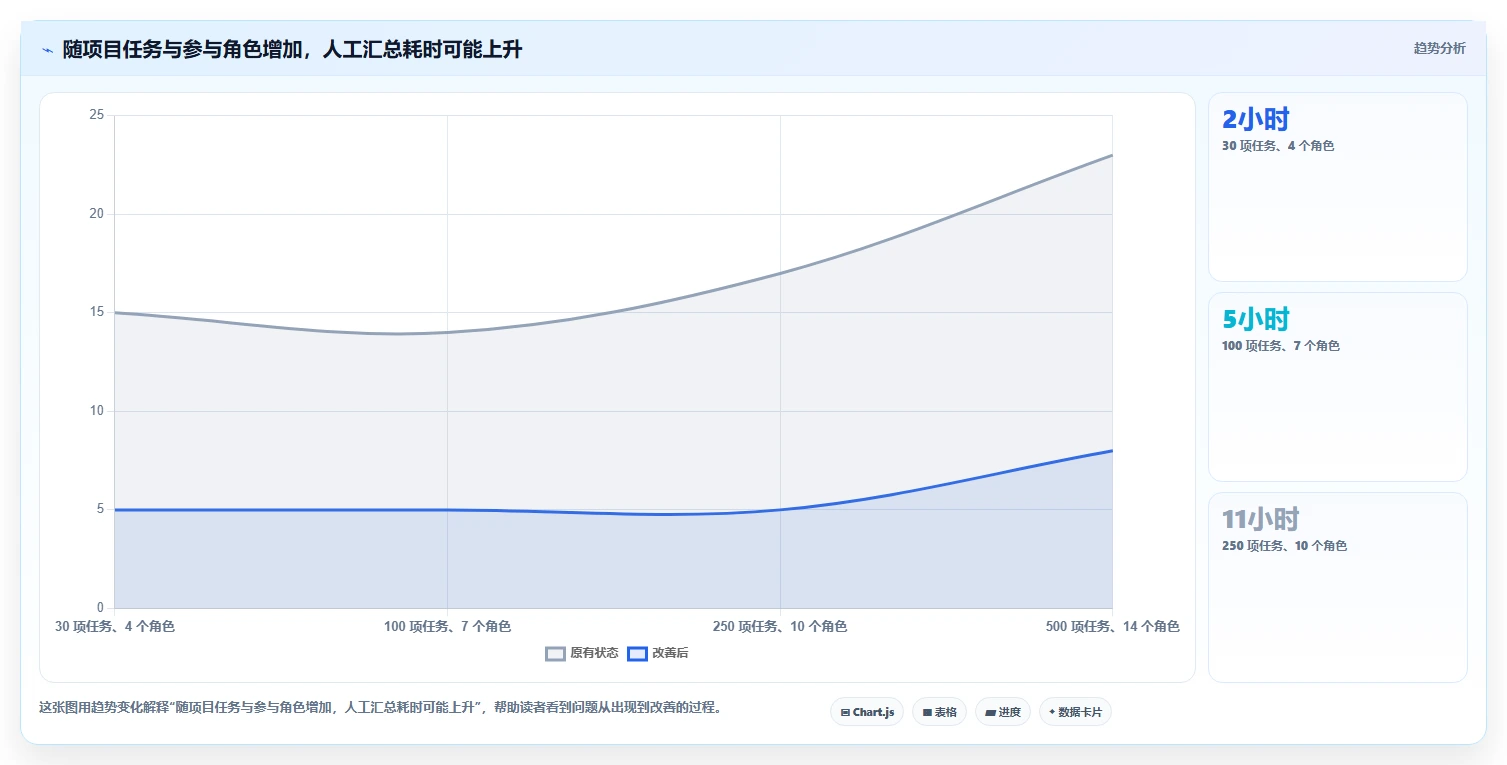This screenshot has height=765, width=1507.
Task: Click the blue 改善后 legend swatch
Action: click(637, 654)
